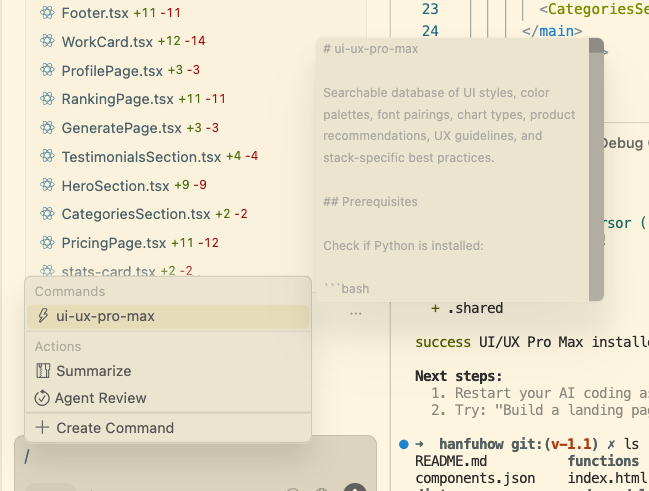This screenshot has width=649, height=491.
Task: Open TestimonialsSection.tsx from the changed files
Action: point(142,156)
